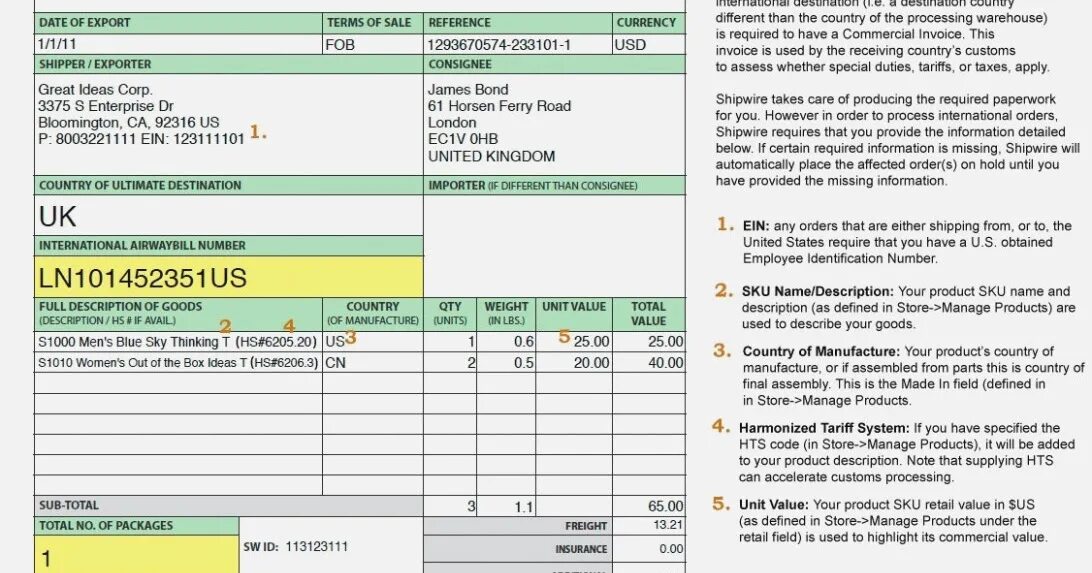Click the total packages value 1
Screen dimensions: 1092x573
(x=47, y=558)
